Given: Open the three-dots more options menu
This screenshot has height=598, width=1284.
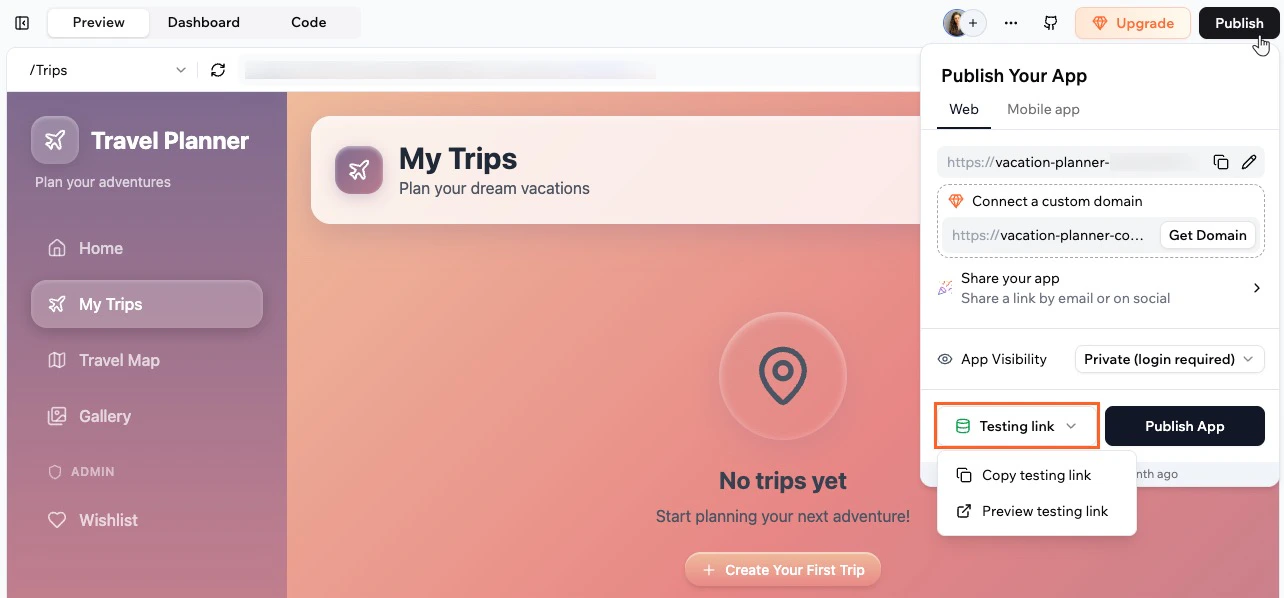Looking at the screenshot, I should [1011, 23].
